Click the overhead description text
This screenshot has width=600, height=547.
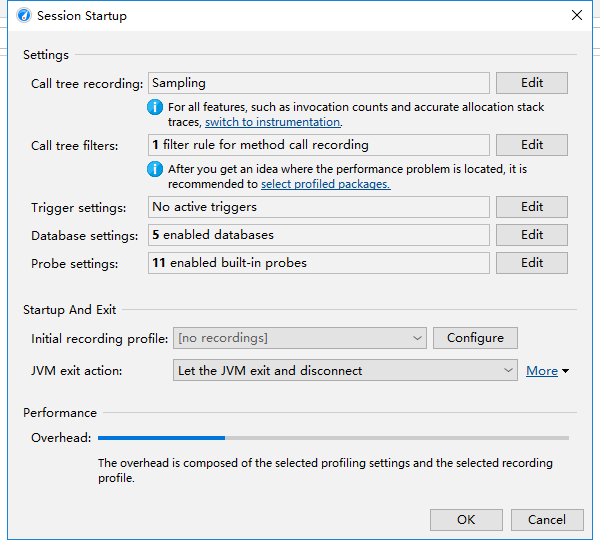[325, 470]
